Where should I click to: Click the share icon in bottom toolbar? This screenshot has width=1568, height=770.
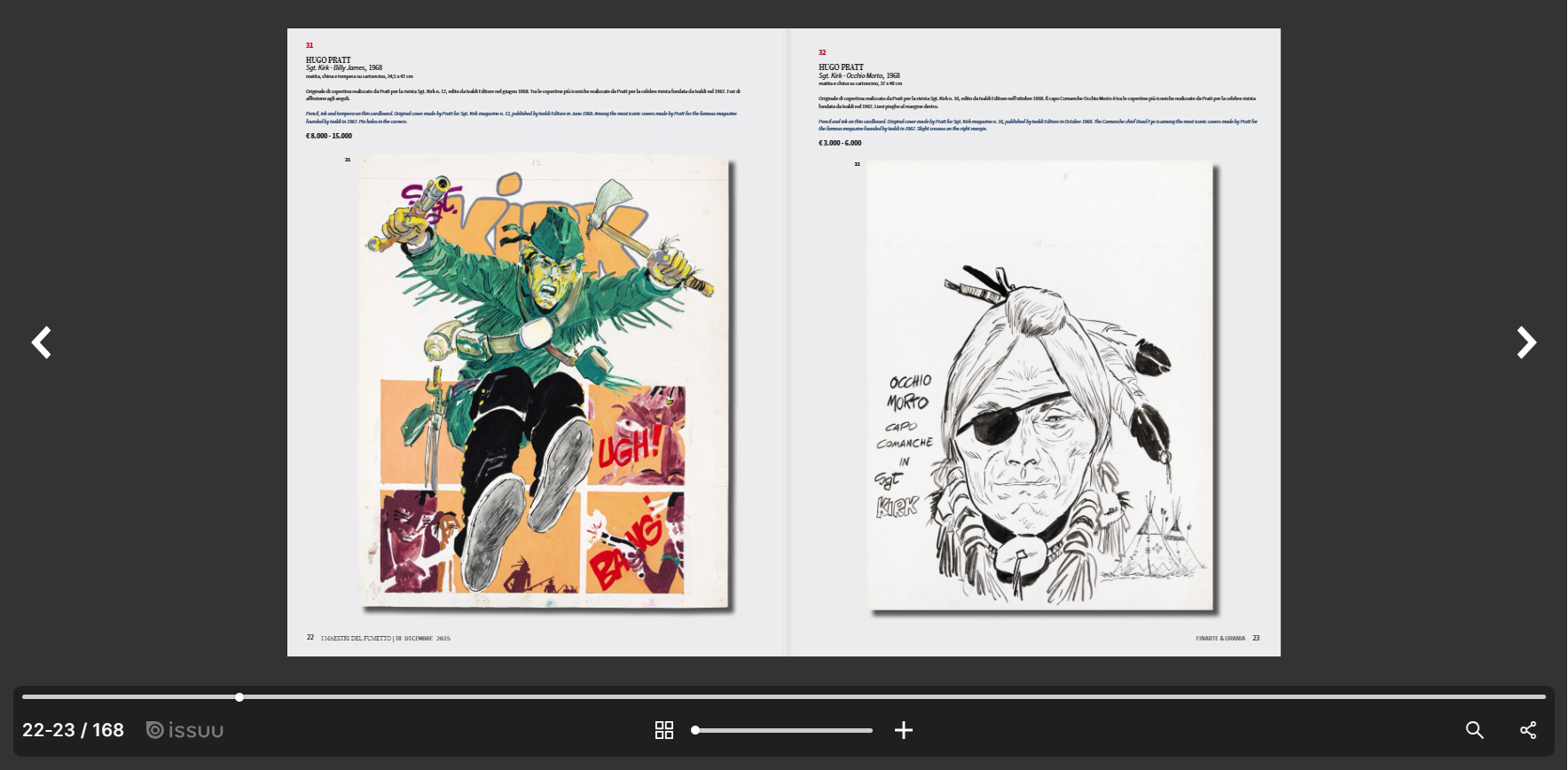click(x=1528, y=730)
